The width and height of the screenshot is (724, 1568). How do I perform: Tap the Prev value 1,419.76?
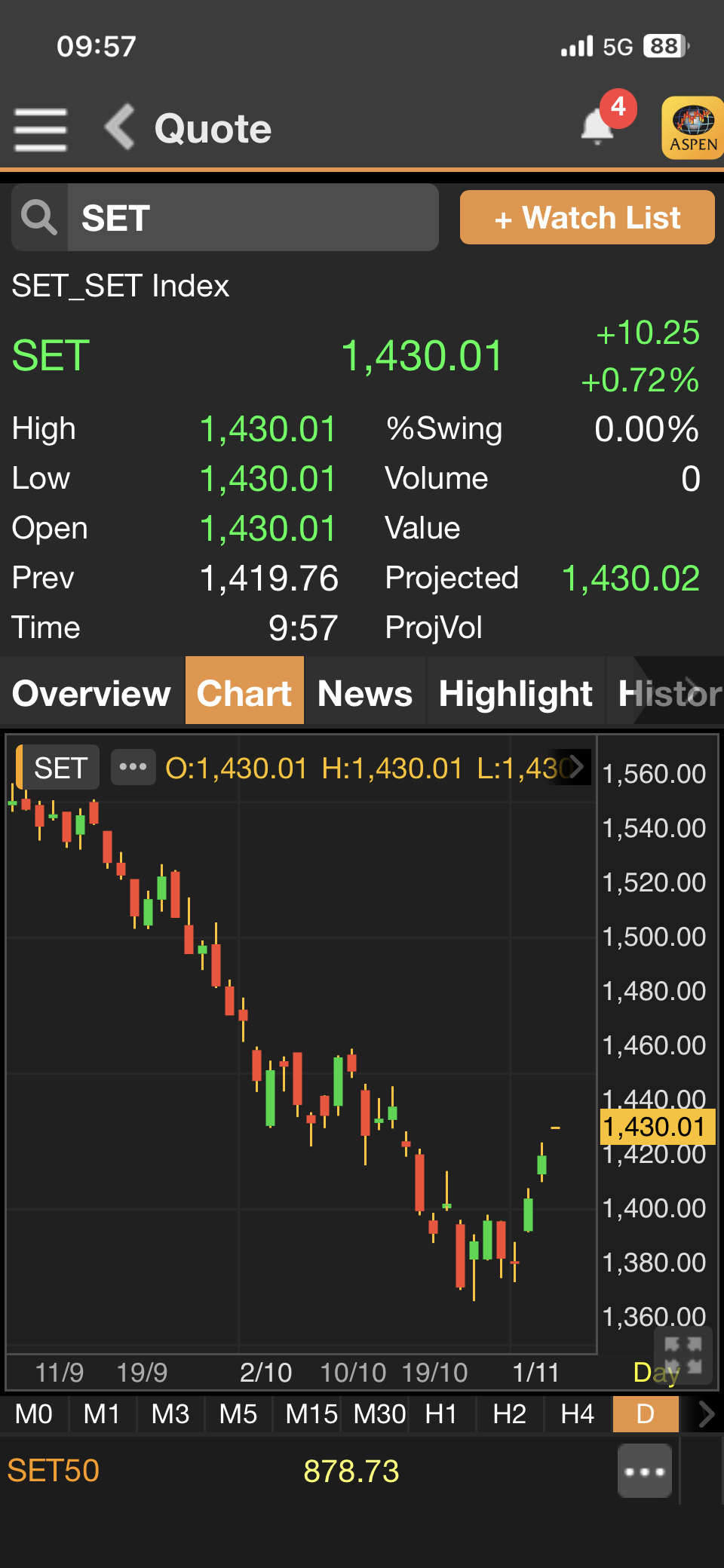pos(269,578)
